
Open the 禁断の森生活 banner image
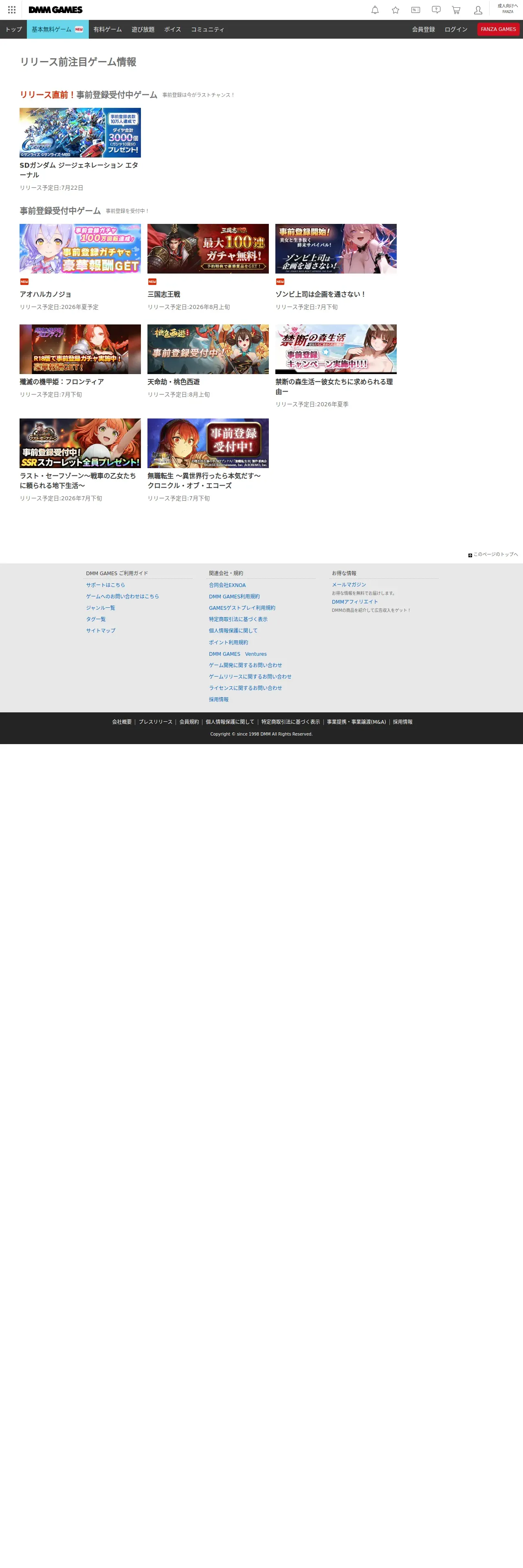(336, 349)
